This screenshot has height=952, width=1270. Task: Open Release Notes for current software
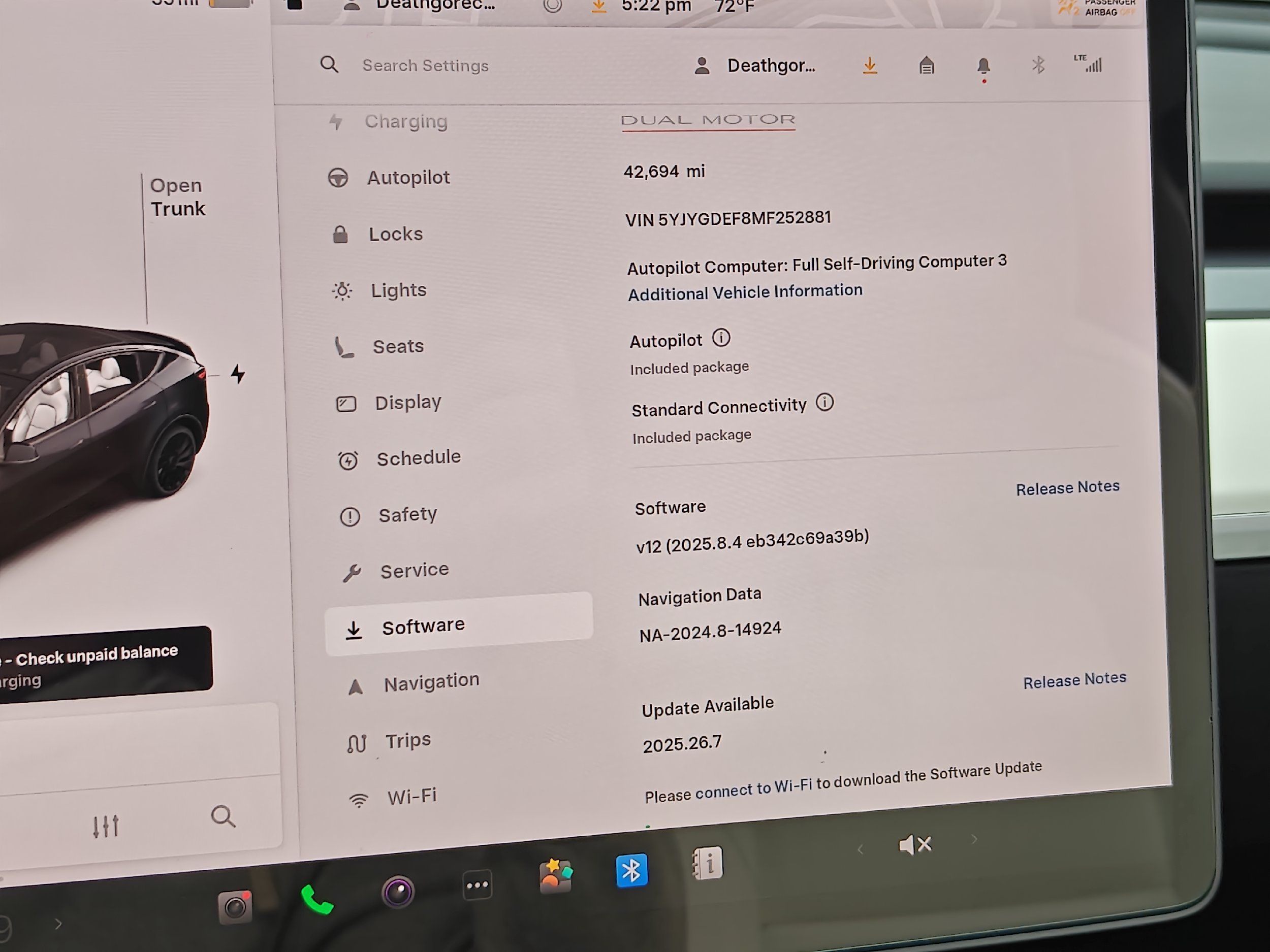point(1067,488)
